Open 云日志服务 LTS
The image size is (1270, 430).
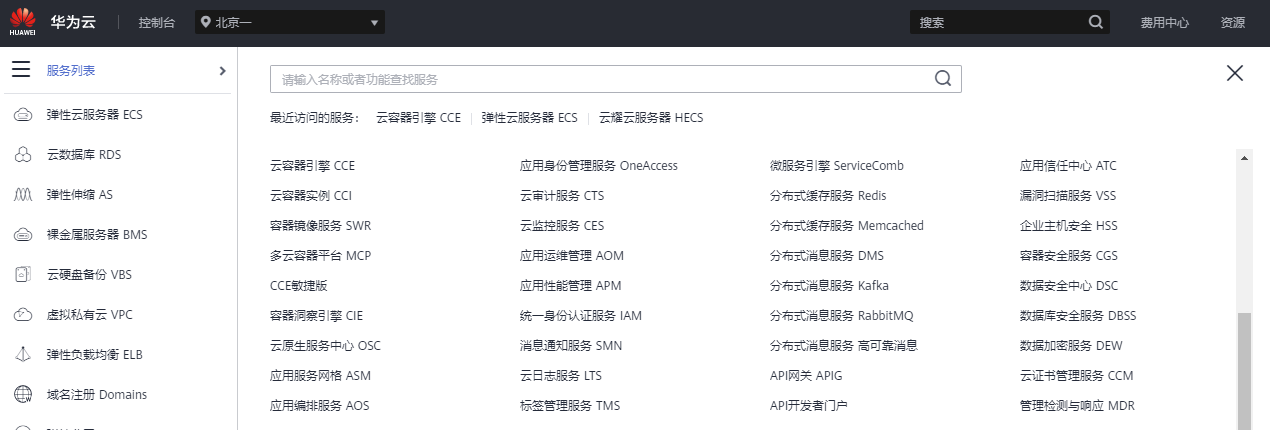[x=561, y=375]
